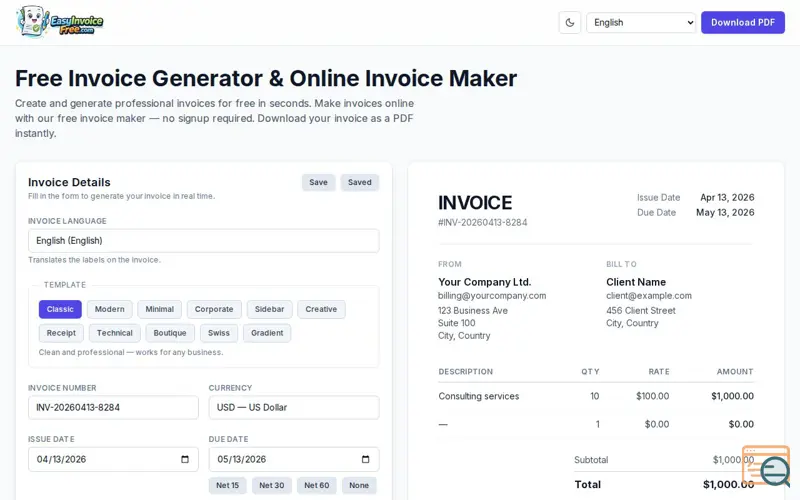The width and height of the screenshot is (800, 500).
Task: Click the $100.00 rate value
Action: coord(653,396)
